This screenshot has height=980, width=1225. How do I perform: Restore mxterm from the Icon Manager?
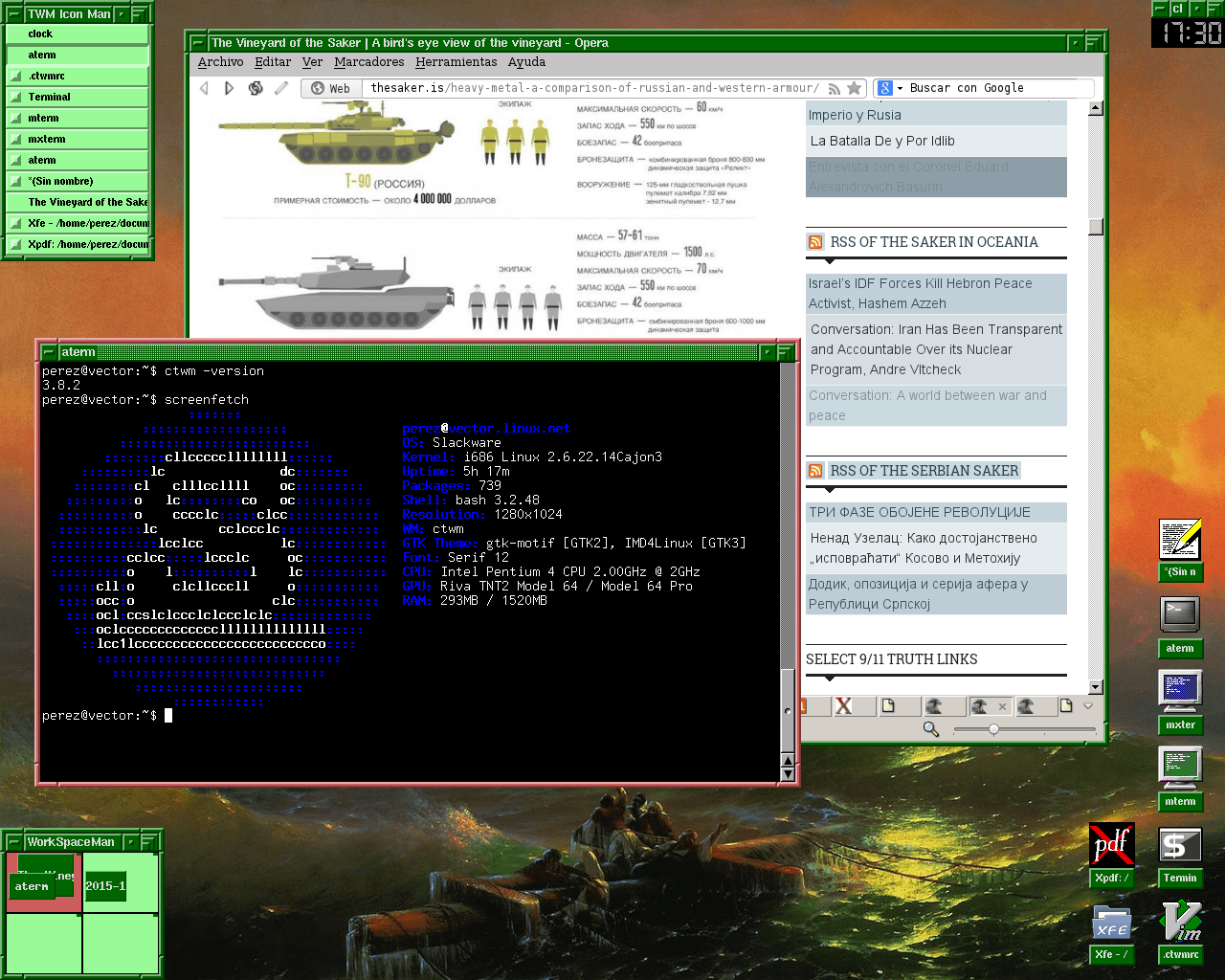(x=78, y=139)
